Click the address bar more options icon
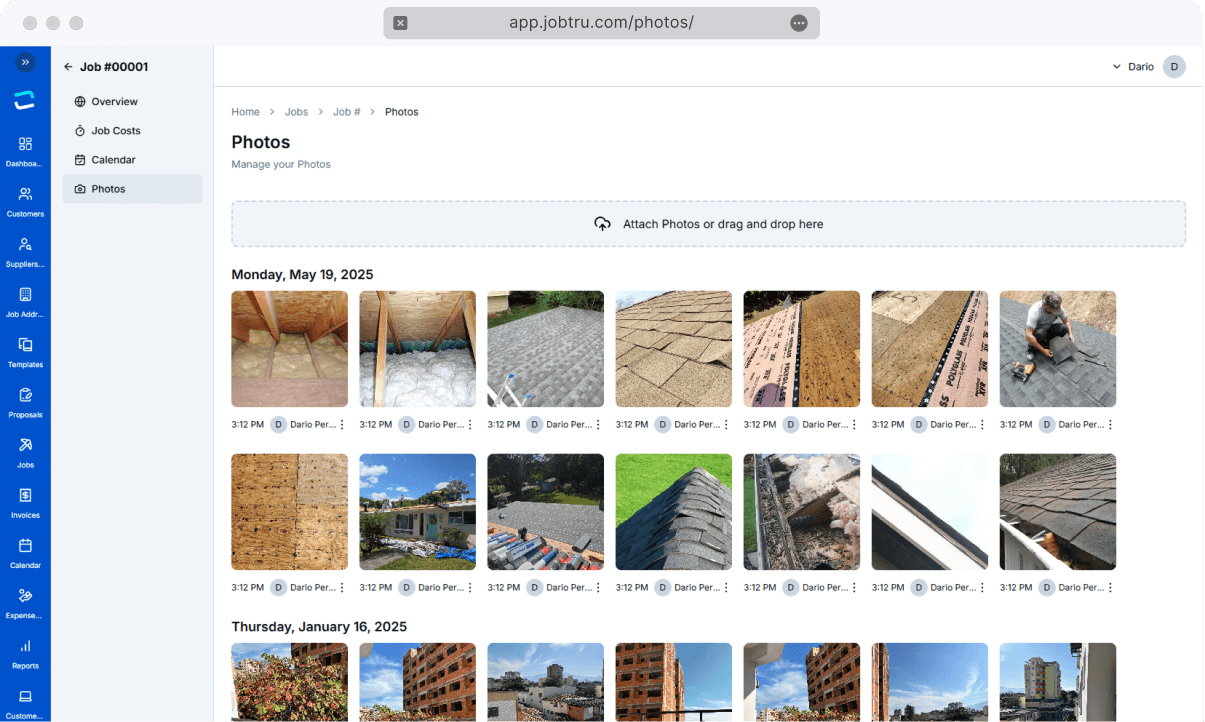Image resolution: width=1205 pixels, height=722 pixels. coord(798,23)
